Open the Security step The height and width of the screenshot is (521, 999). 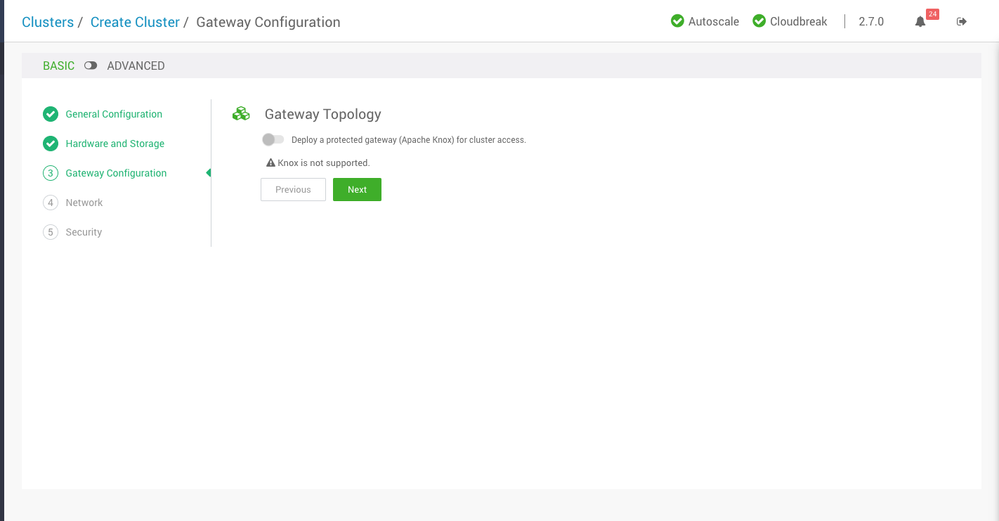[83, 232]
